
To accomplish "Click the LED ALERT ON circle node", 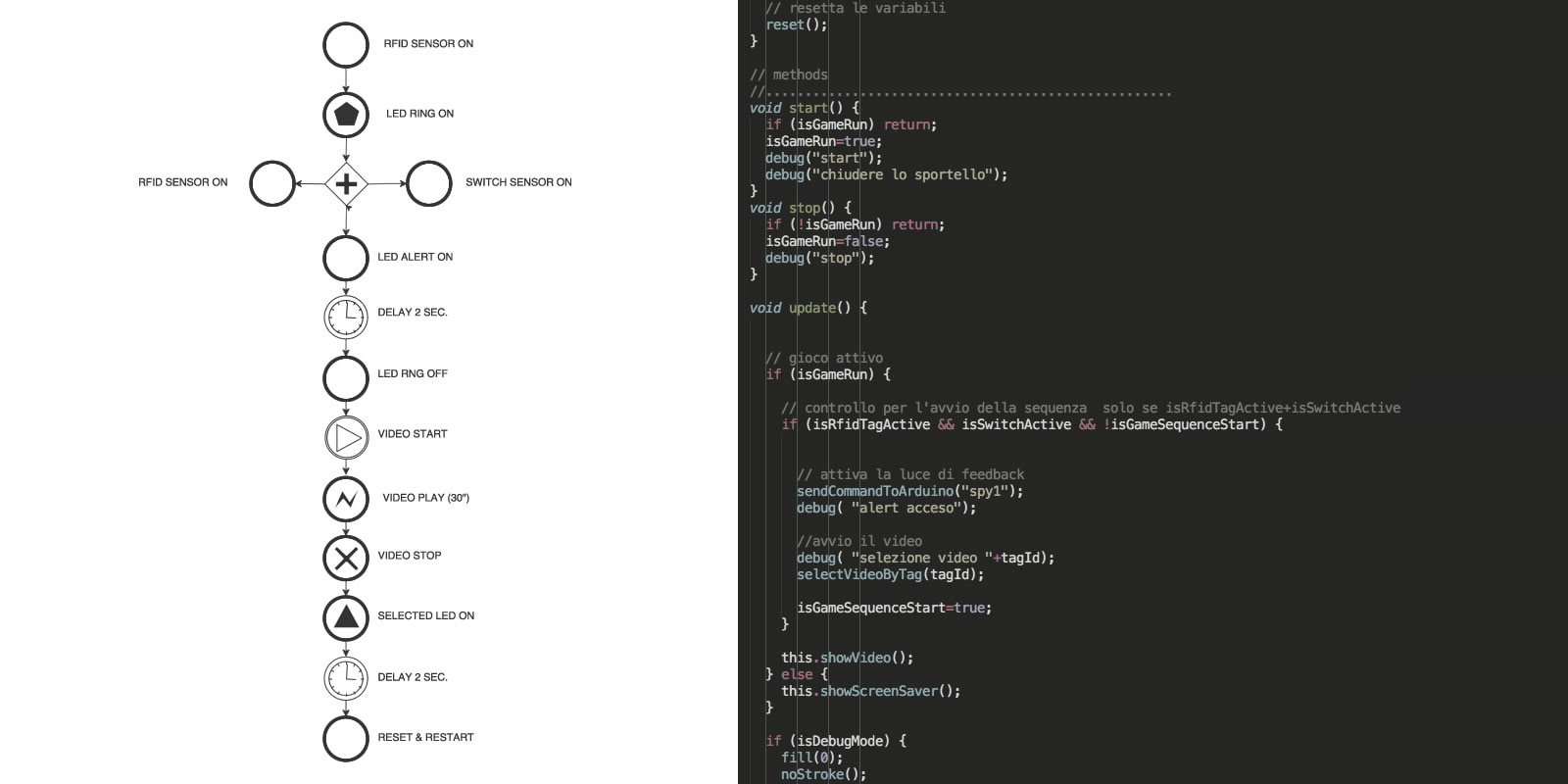I will click(346, 258).
